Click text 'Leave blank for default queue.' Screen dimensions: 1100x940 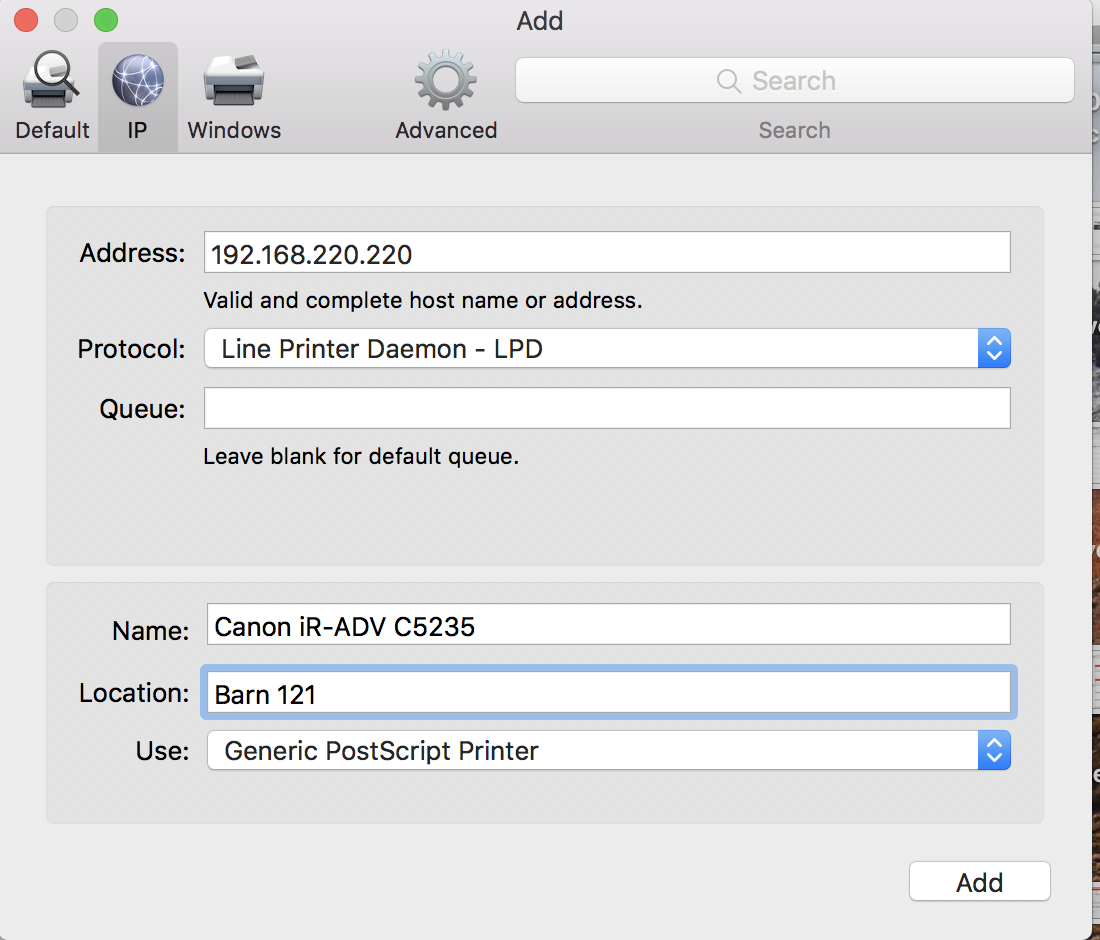click(361, 457)
